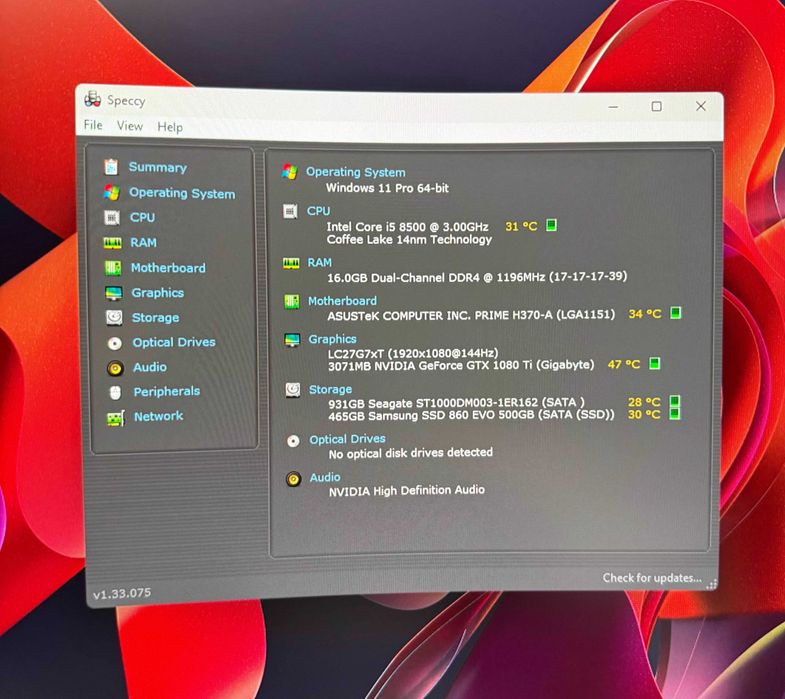Click the Optical Drives icon in summary panel
The image size is (785, 699).
click(293, 441)
